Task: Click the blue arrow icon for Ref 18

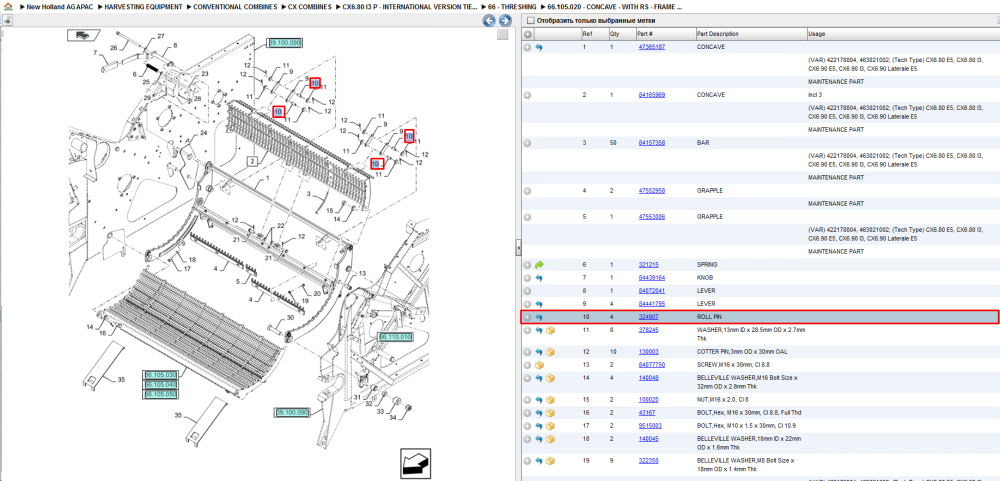Action: coord(539,440)
